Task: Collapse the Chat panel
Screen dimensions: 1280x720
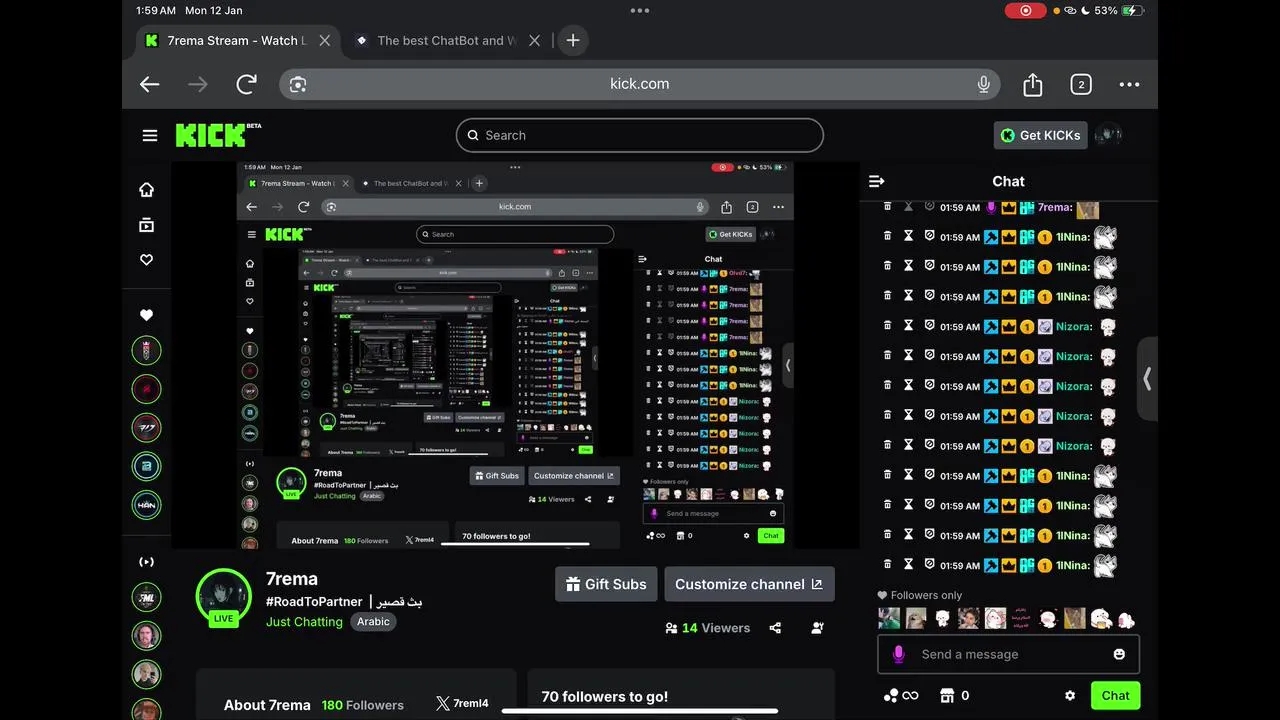Action: [x=877, y=181]
